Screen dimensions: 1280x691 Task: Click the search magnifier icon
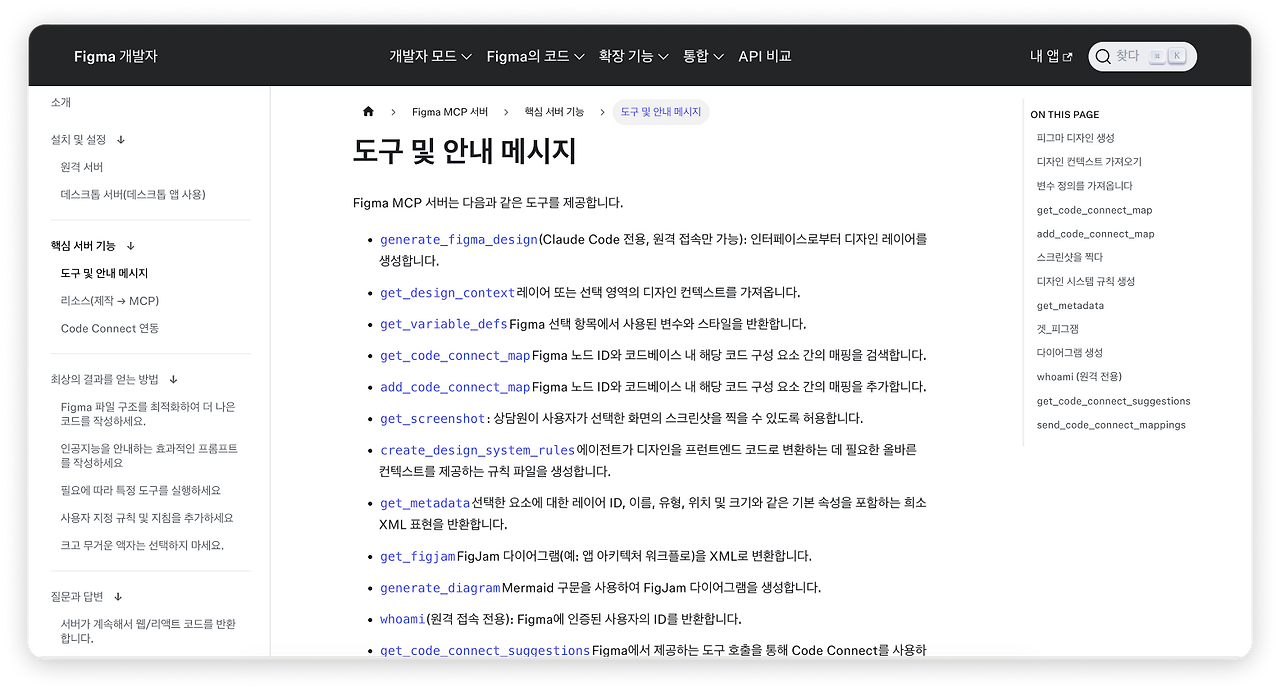tap(1103, 57)
